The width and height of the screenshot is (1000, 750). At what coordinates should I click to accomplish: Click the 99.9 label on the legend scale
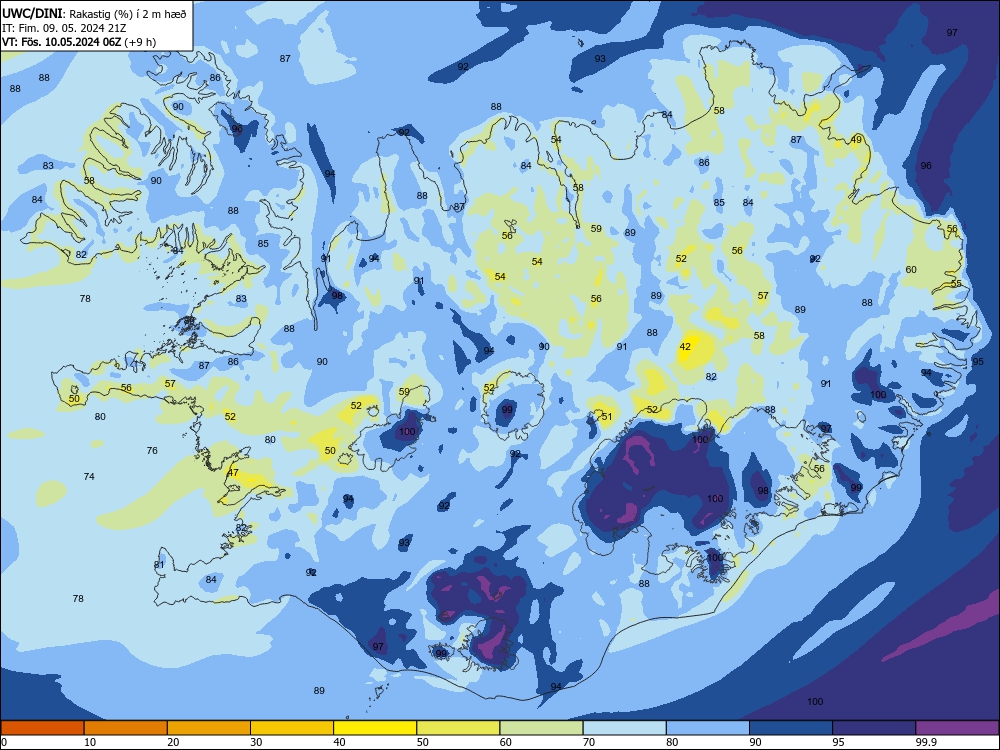point(926,742)
